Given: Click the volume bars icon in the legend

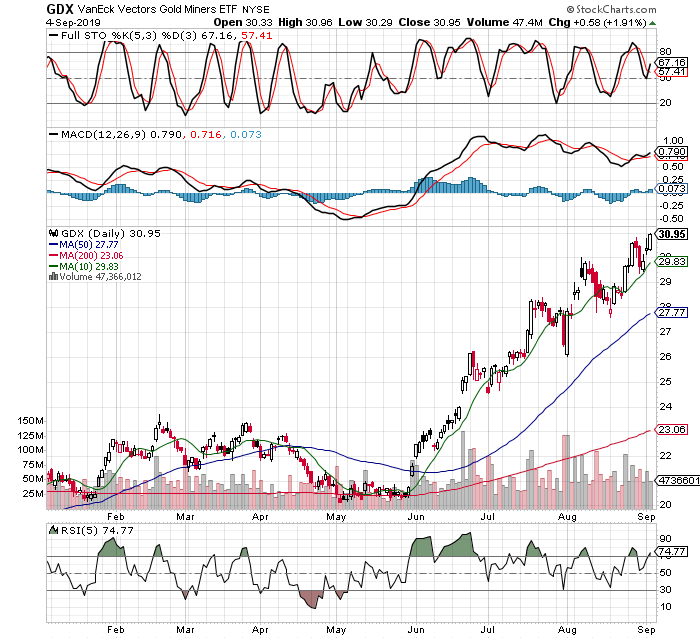Looking at the screenshot, I should tap(53, 277).
